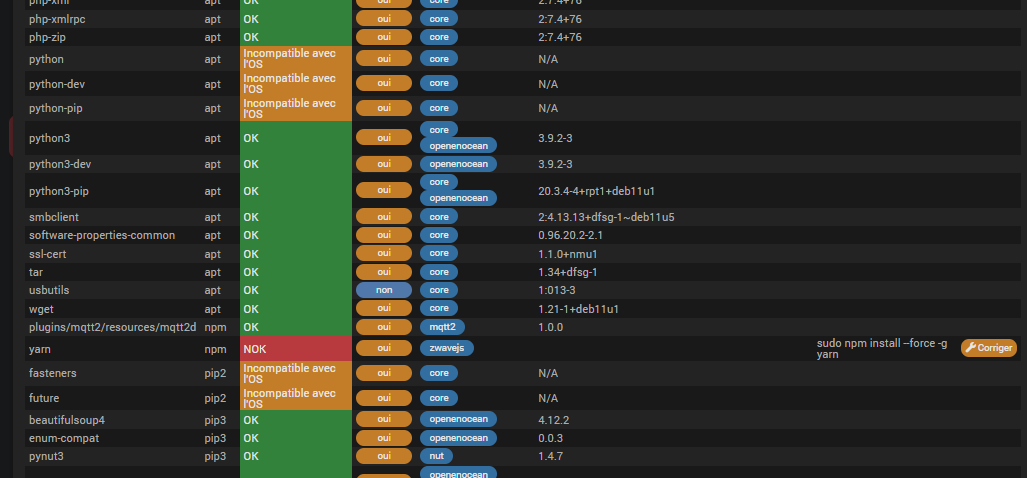
Task: Open the nut badge in the pynut3 row
Action: pyautogui.click(x=436, y=456)
